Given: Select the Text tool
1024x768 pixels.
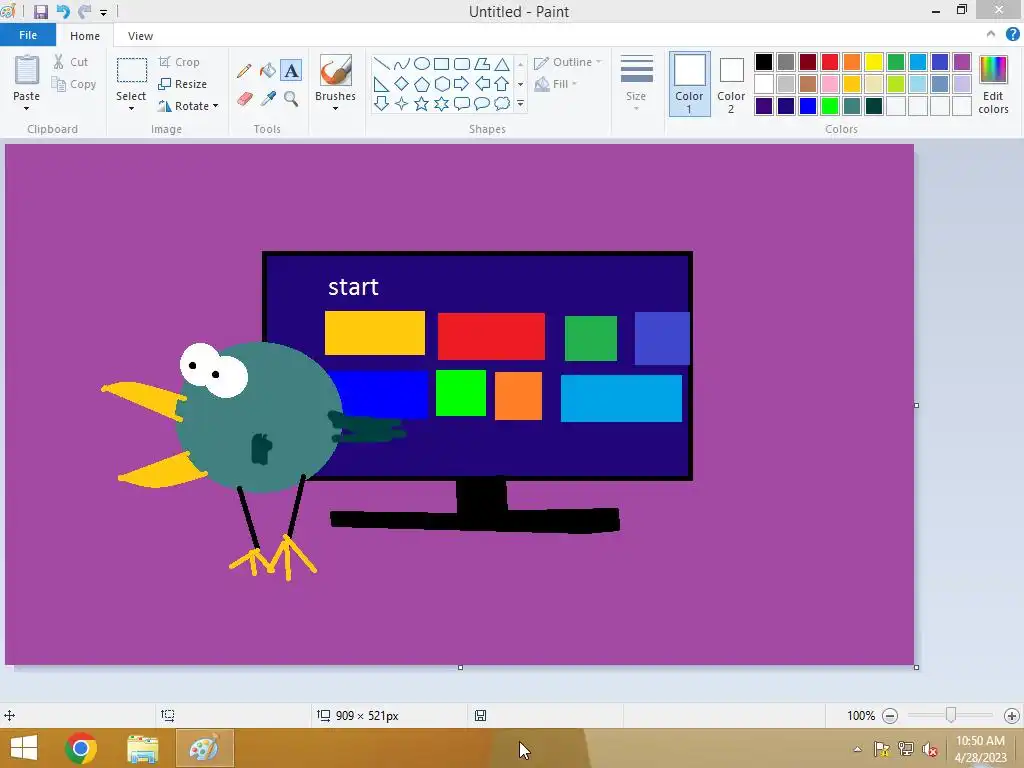Looking at the screenshot, I should tap(291, 71).
